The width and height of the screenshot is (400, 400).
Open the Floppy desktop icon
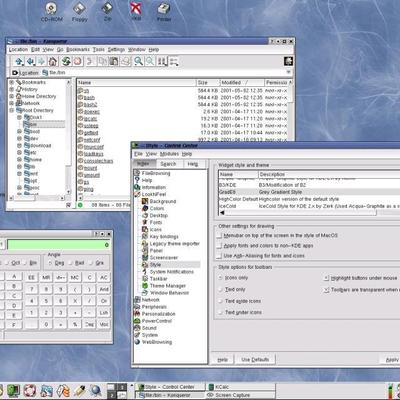[x=80, y=12]
